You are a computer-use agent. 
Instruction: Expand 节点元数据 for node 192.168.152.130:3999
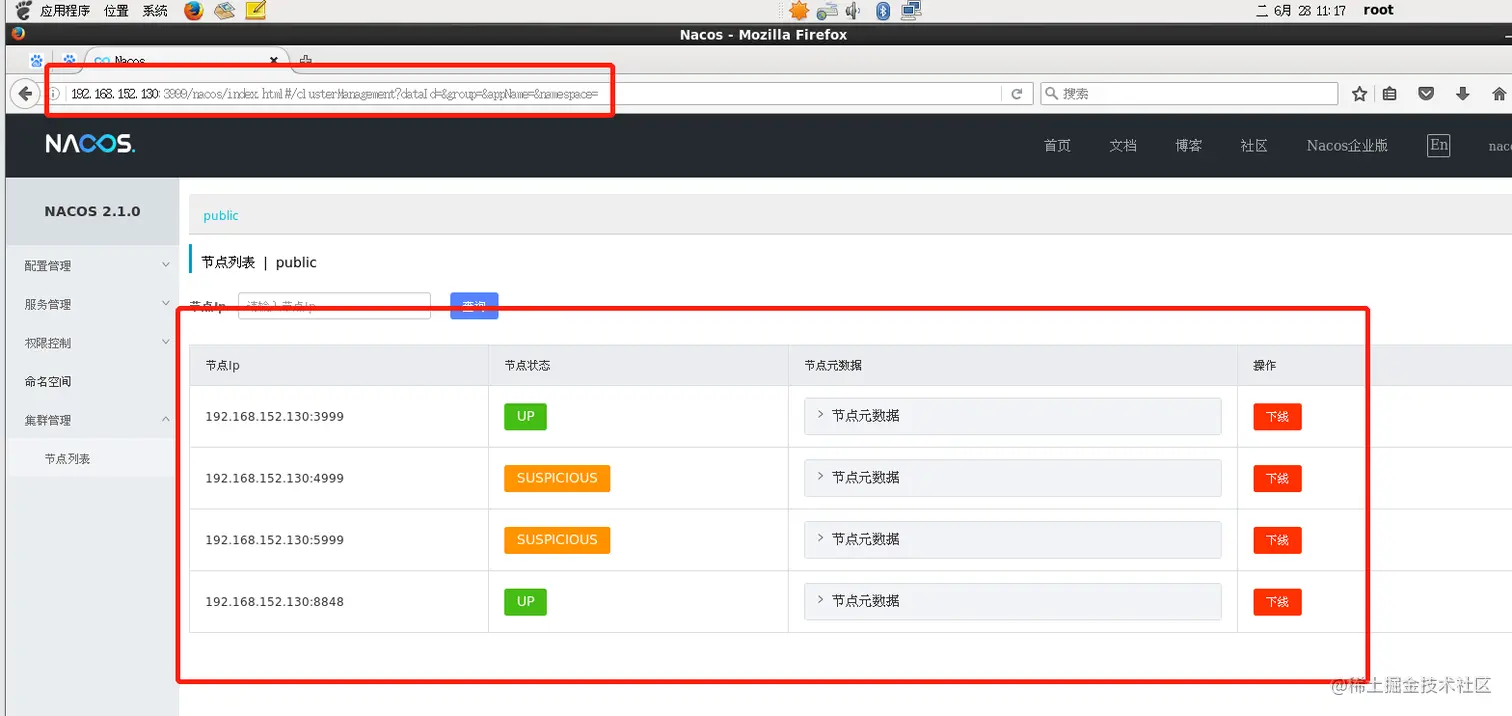coord(1012,416)
